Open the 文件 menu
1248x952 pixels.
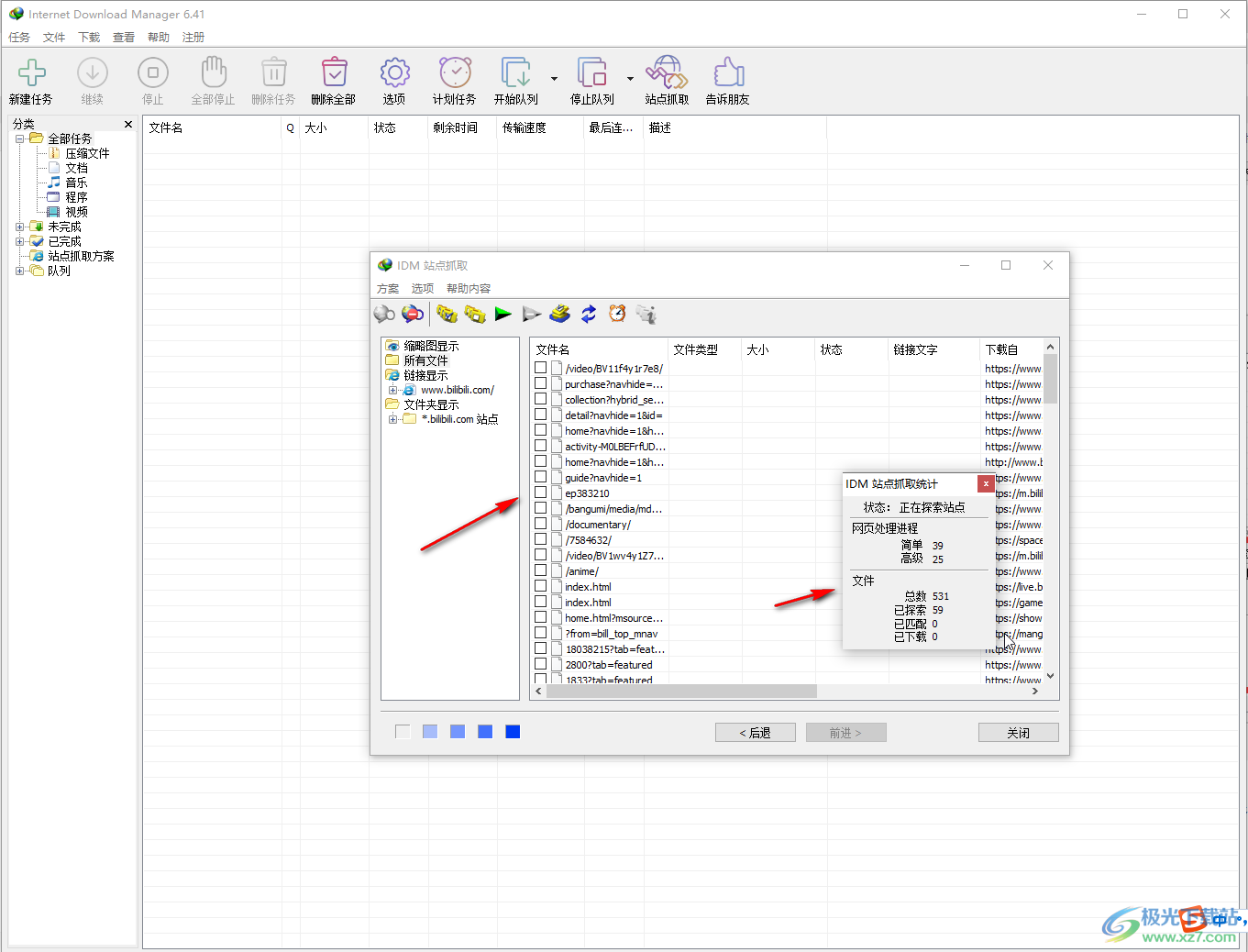pyautogui.click(x=54, y=38)
